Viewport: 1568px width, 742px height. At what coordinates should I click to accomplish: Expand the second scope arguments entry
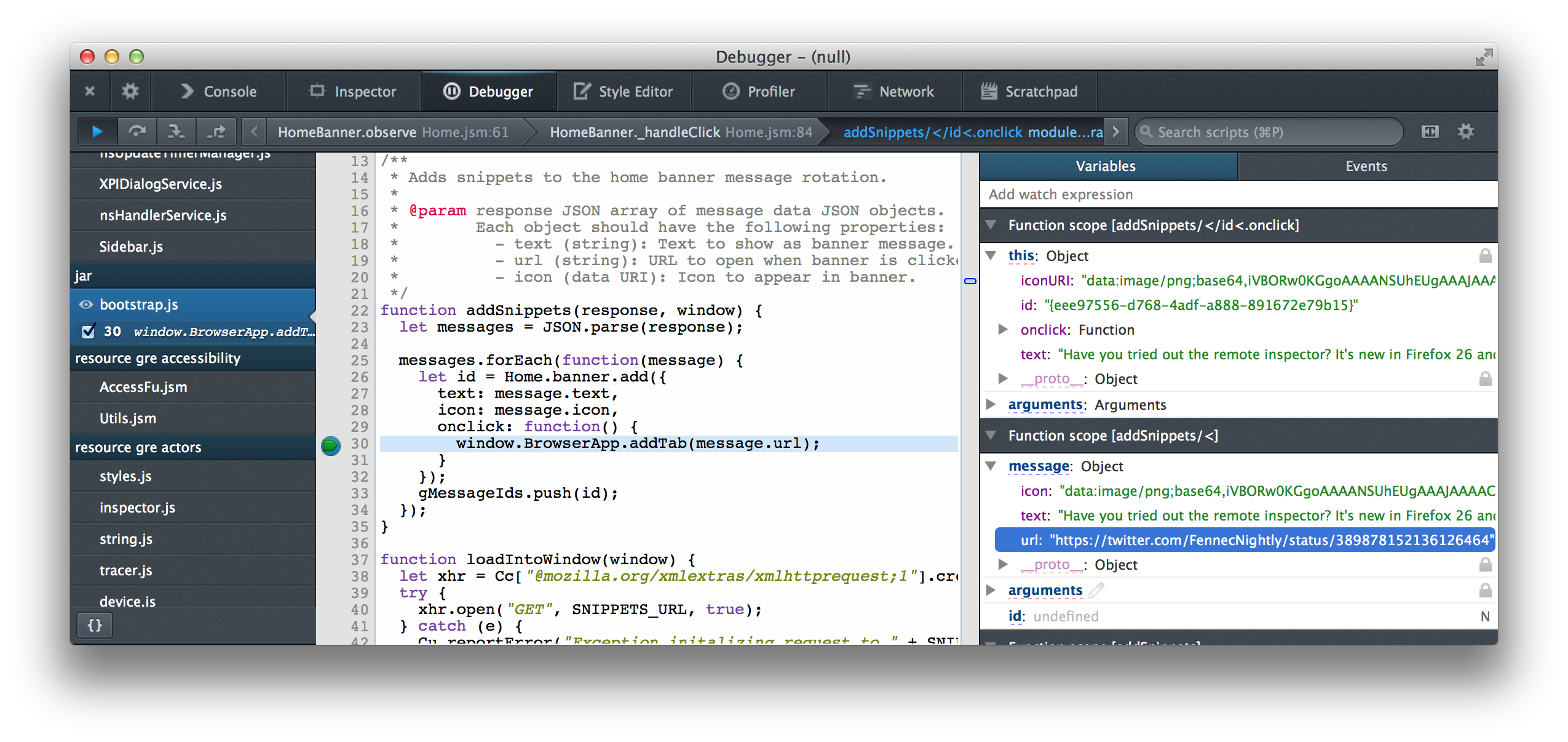tap(991, 590)
